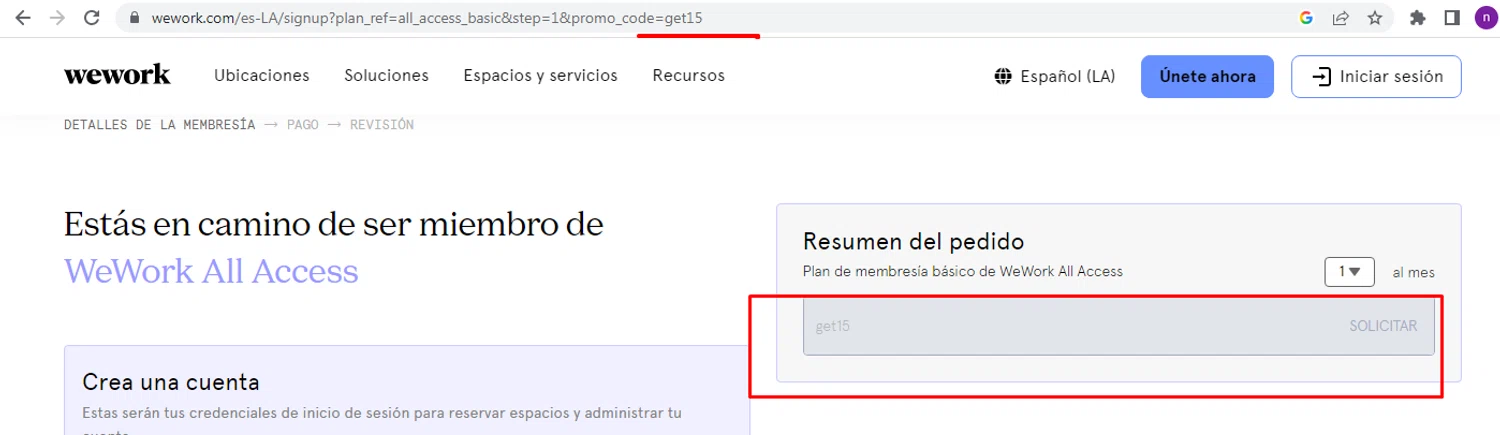
Task: Toggle the browser side panel icon
Action: [1452, 18]
